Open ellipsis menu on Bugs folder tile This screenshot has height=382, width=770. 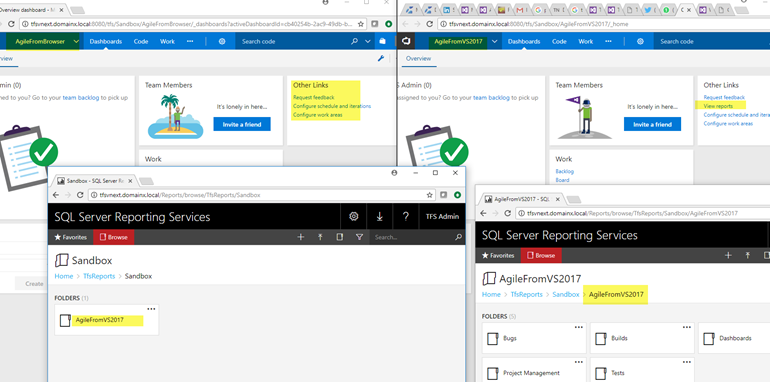point(578,327)
